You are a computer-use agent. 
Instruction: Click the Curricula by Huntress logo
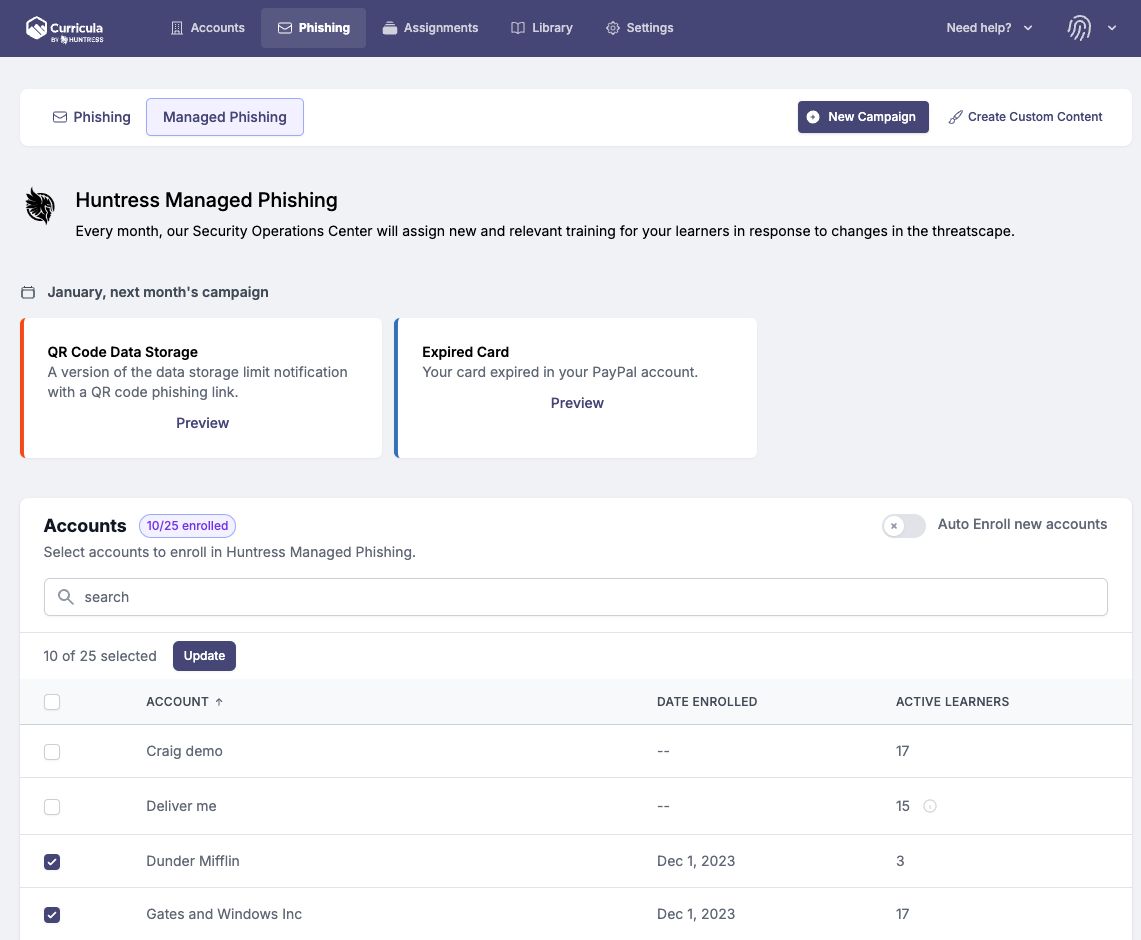[x=64, y=29]
